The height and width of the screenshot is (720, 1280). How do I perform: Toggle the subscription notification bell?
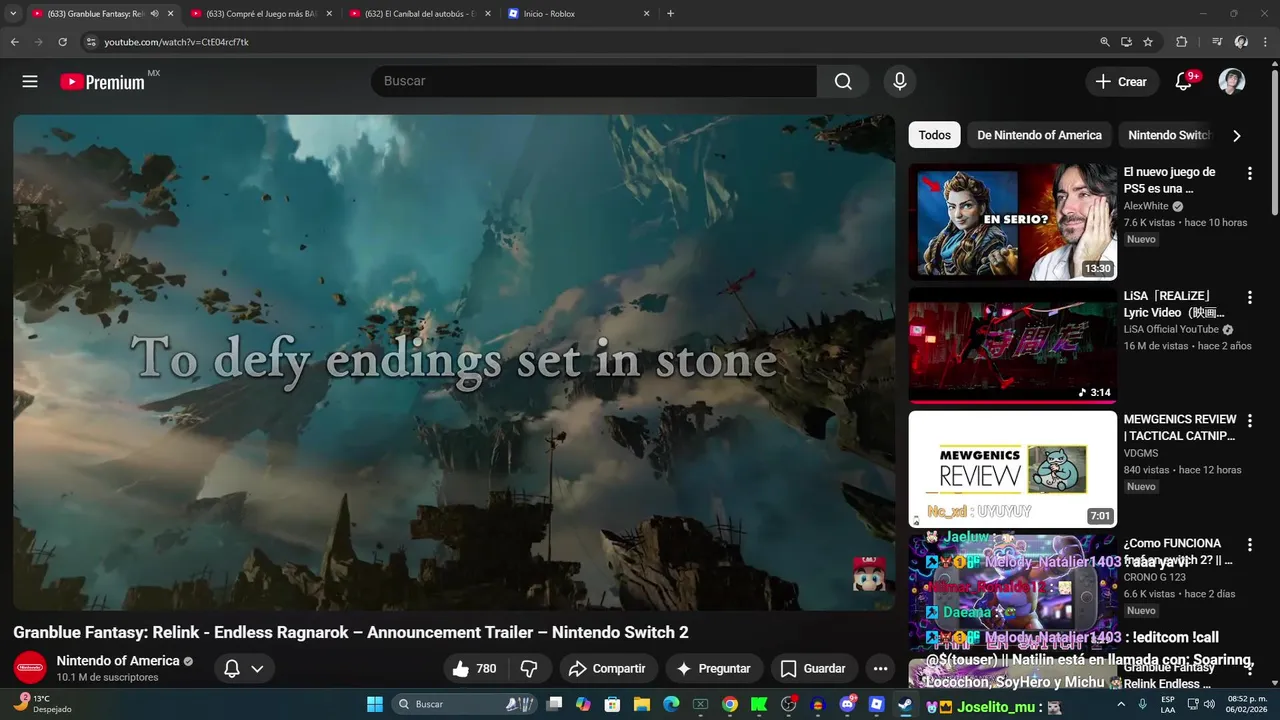[232, 669]
